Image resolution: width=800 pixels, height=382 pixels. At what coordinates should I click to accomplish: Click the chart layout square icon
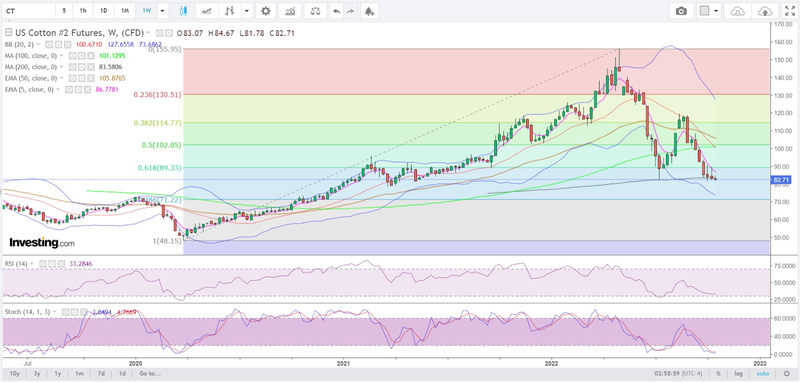pyautogui.click(x=704, y=10)
